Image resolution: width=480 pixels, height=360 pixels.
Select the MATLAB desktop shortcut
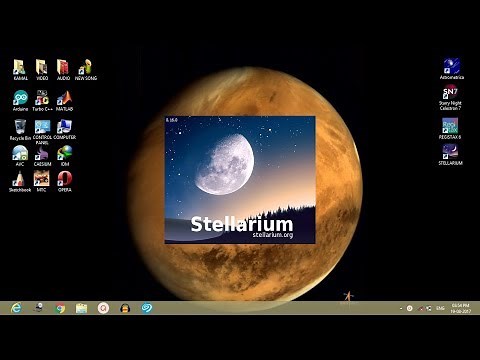coord(64,101)
